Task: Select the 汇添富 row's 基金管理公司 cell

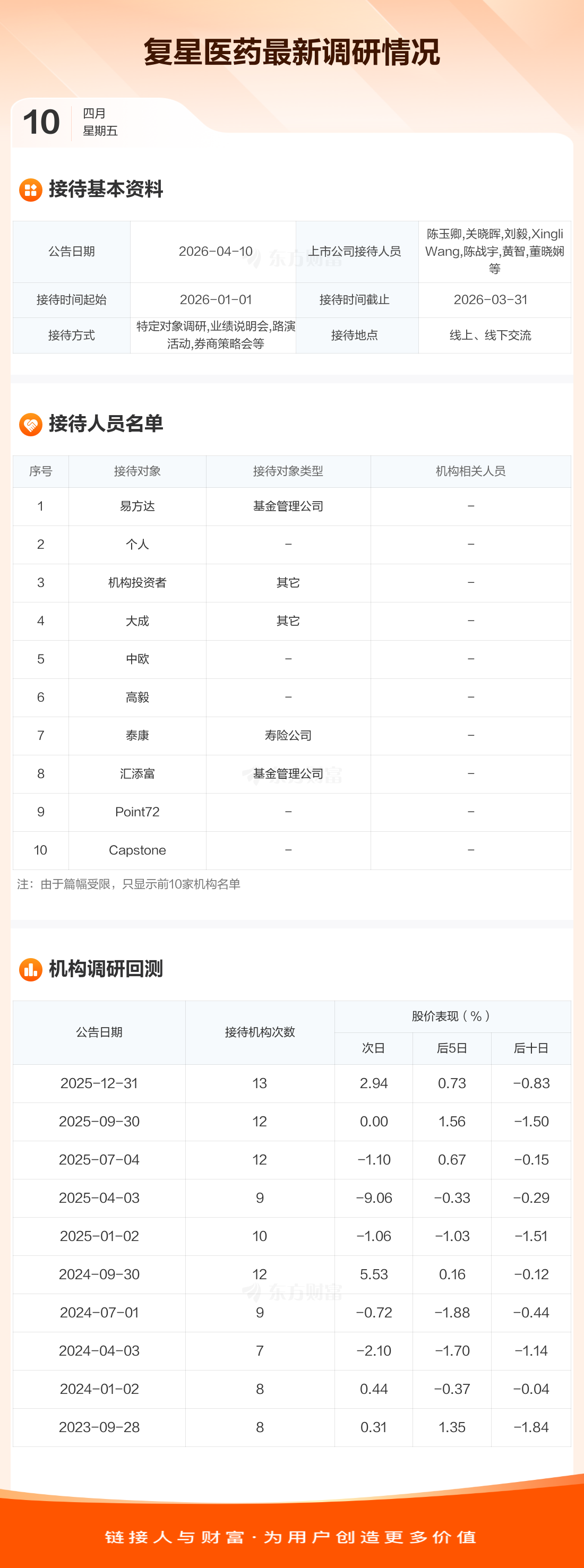Action: tap(288, 774)
